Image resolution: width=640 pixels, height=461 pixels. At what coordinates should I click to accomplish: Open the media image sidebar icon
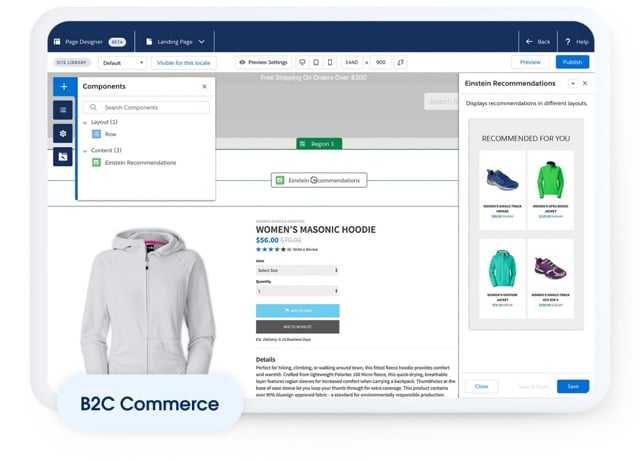click(x=63, y=157)
